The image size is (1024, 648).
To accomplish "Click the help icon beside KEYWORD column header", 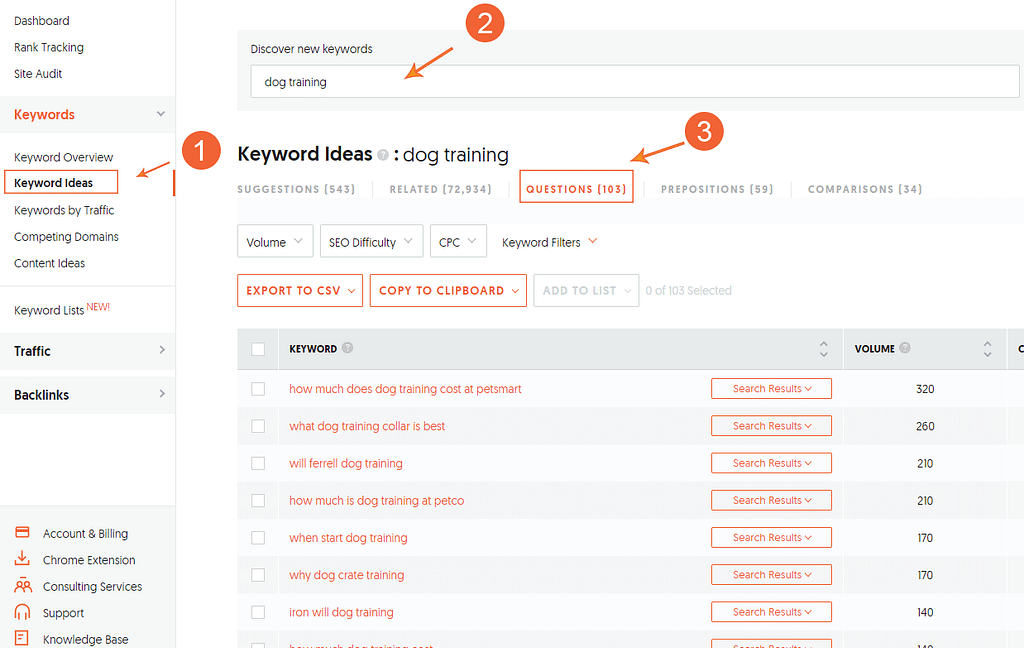I will point(347,348).
